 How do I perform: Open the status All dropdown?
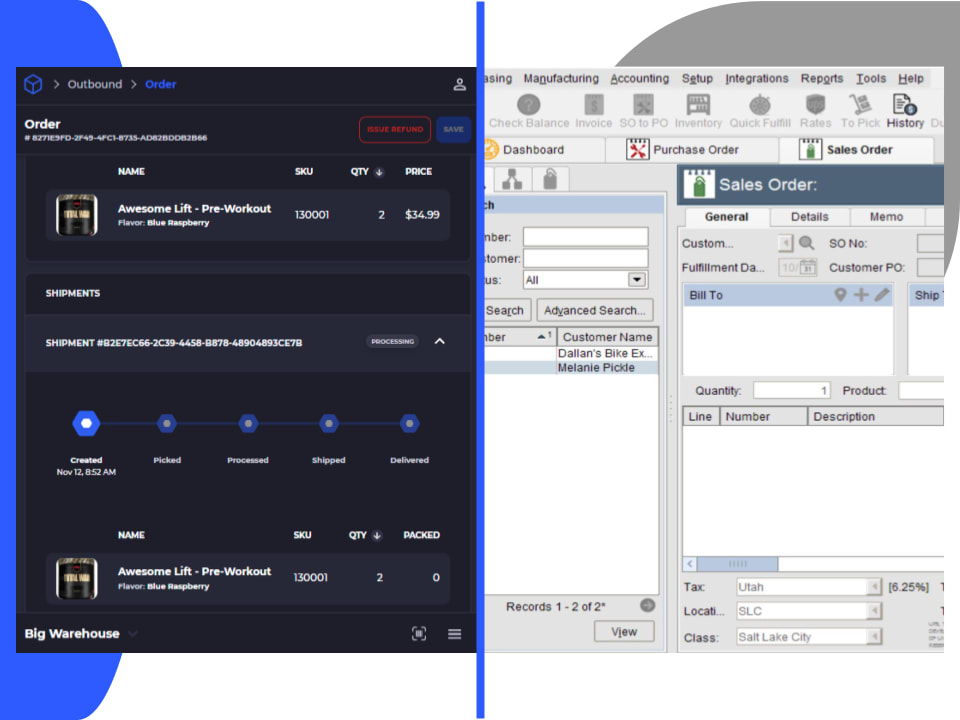(x=637, y=280)
